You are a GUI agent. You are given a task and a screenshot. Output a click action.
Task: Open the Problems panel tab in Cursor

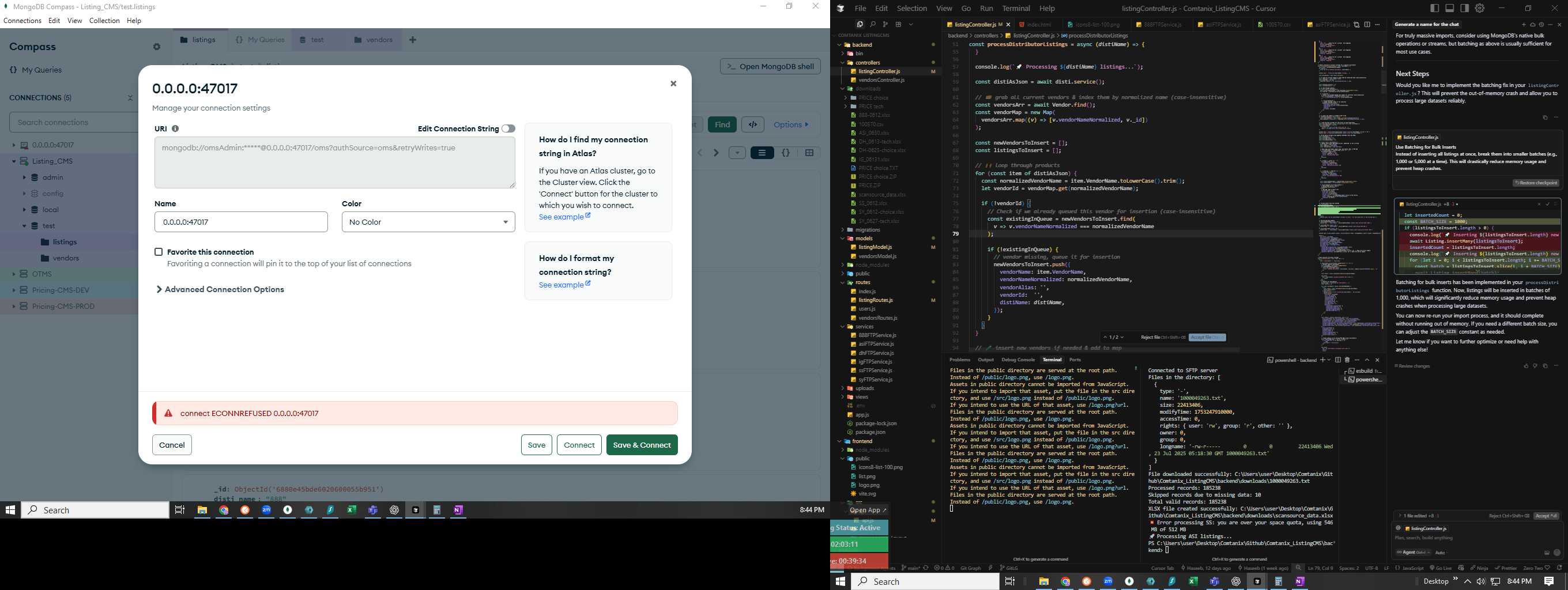click(960, 360)
